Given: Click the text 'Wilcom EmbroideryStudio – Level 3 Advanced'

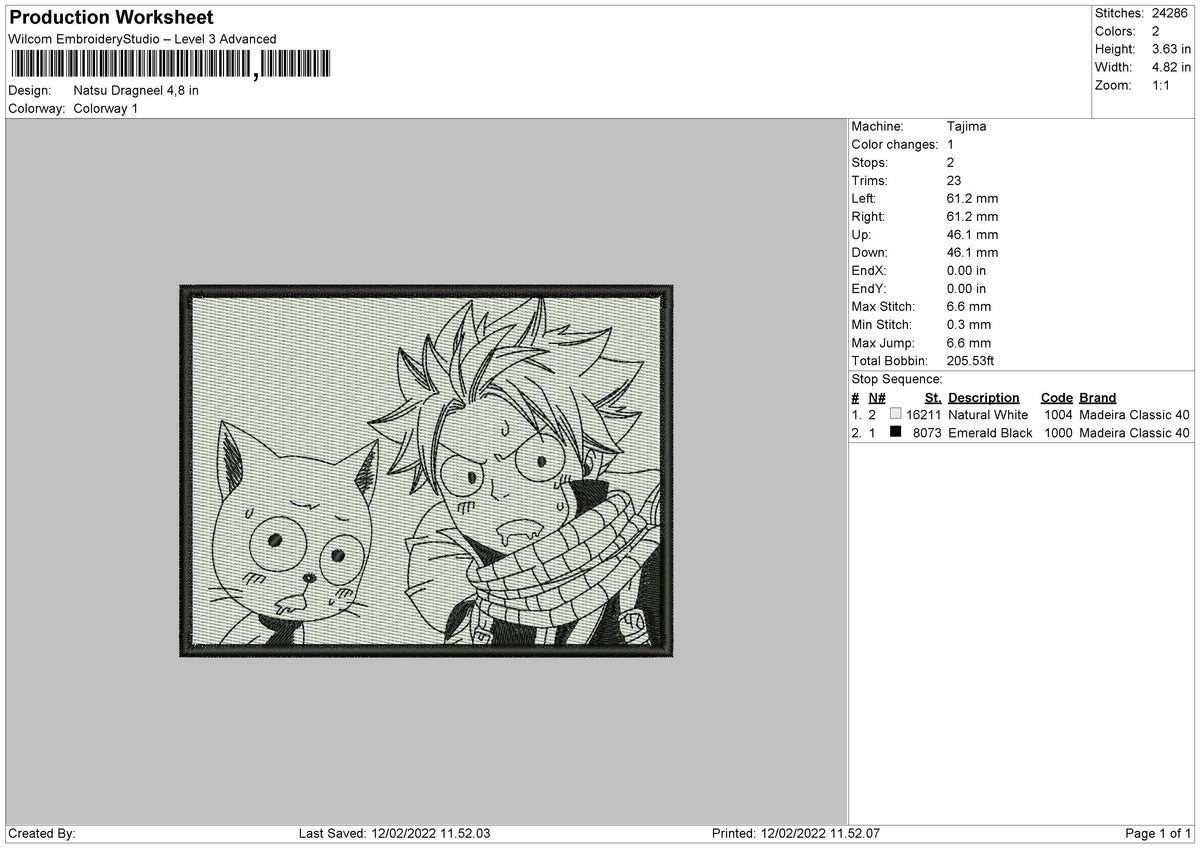Looking at the screenshot, I should [x=142, y=39].
